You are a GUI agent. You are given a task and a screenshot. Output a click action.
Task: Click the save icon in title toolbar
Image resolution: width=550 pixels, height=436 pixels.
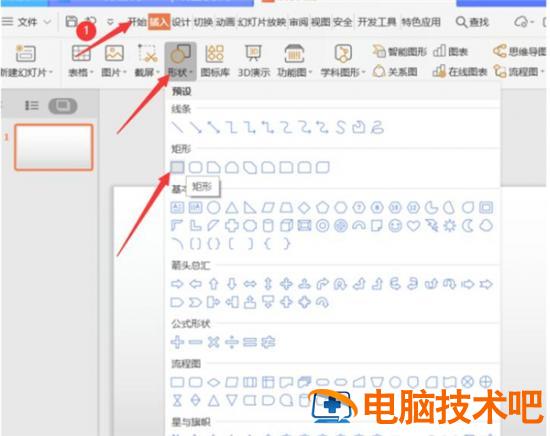coord(71,22)
